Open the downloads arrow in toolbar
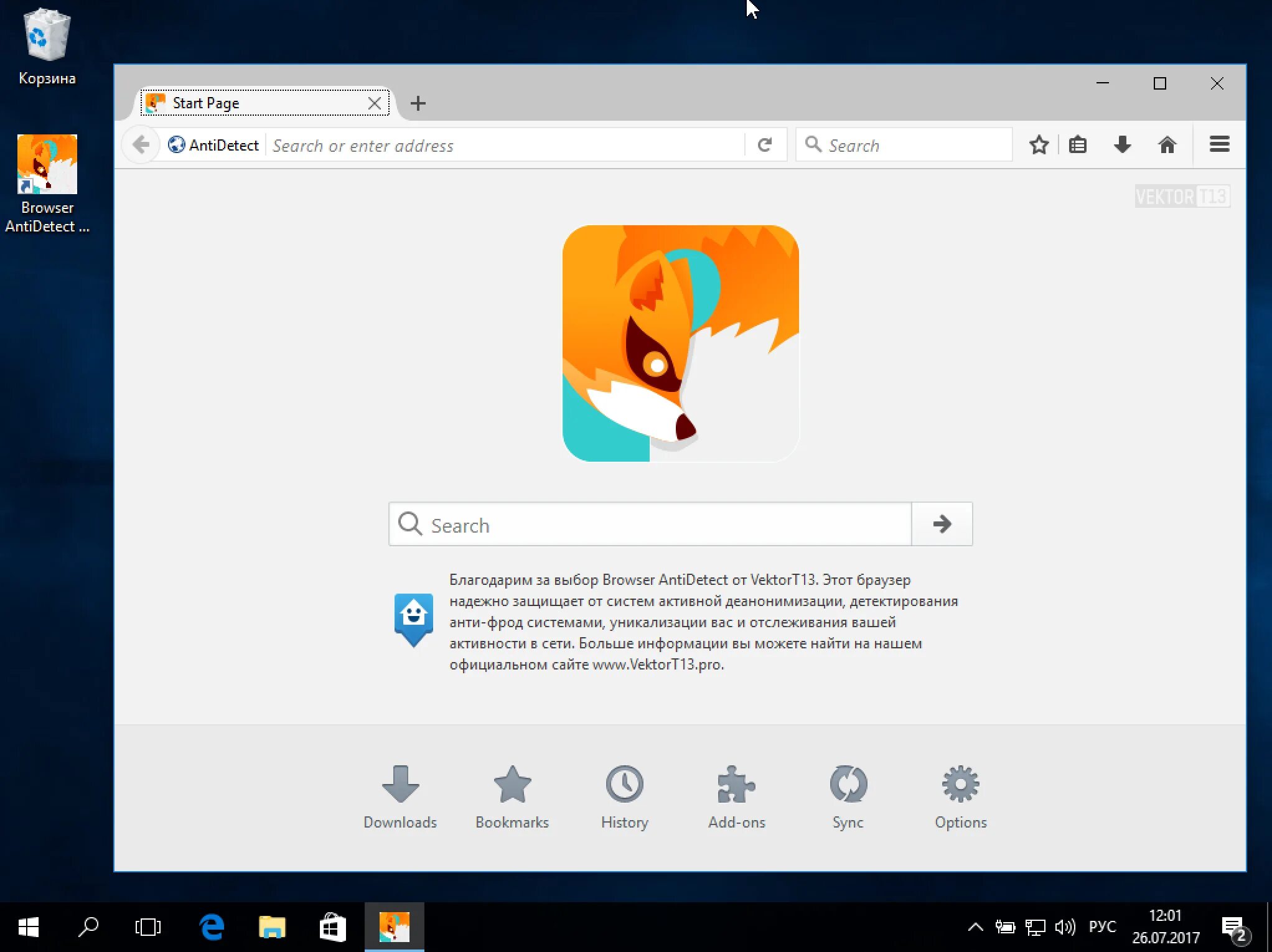Screen dimensions: 1272x952 pyautogui.click(x=1122, y=145)
